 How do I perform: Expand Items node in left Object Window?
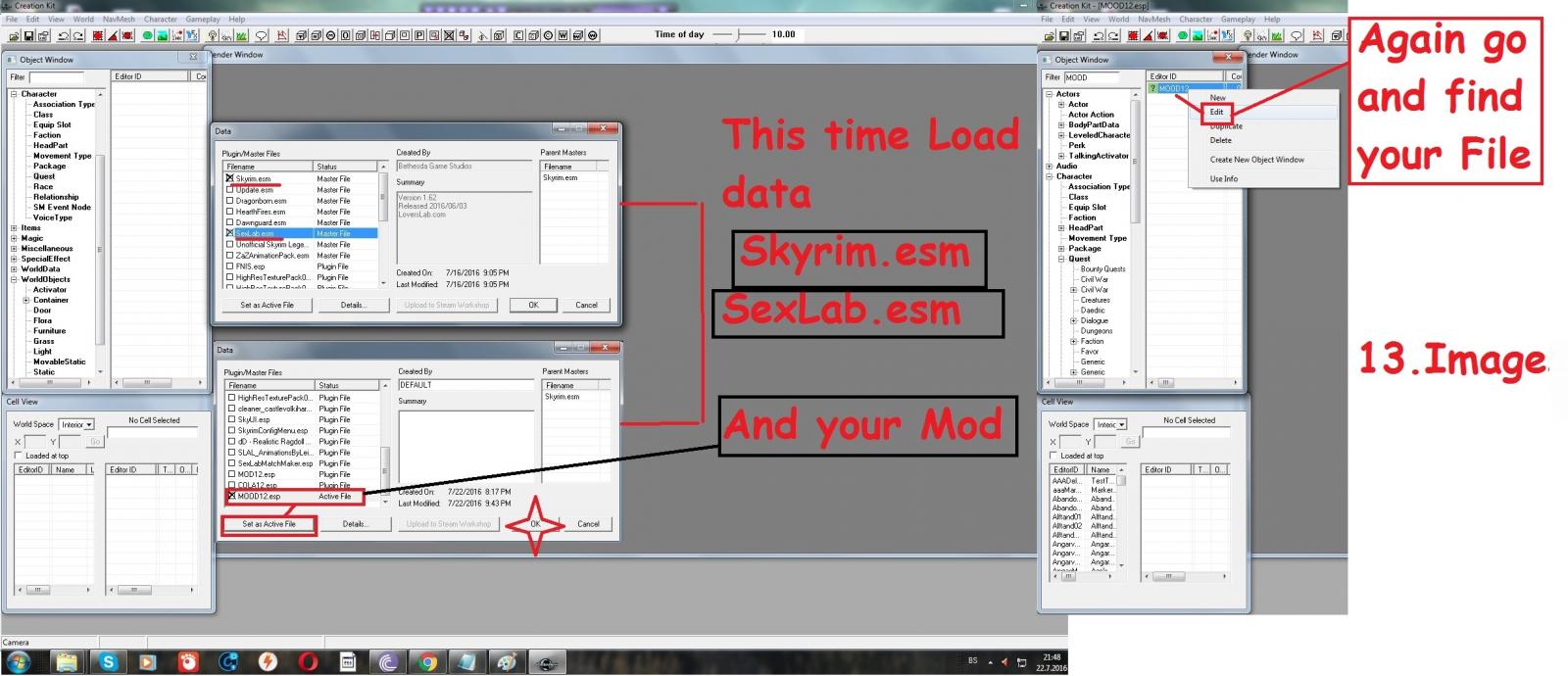(14, 227)
